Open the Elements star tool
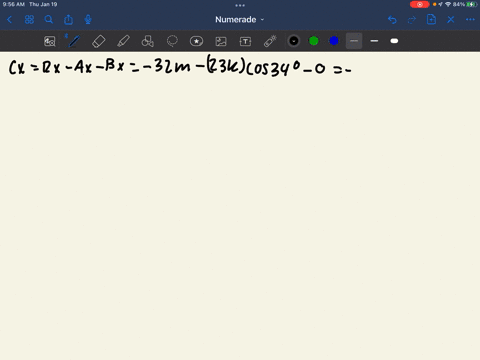This screenshot has width=480, height=360. click(x=196, y=41)
